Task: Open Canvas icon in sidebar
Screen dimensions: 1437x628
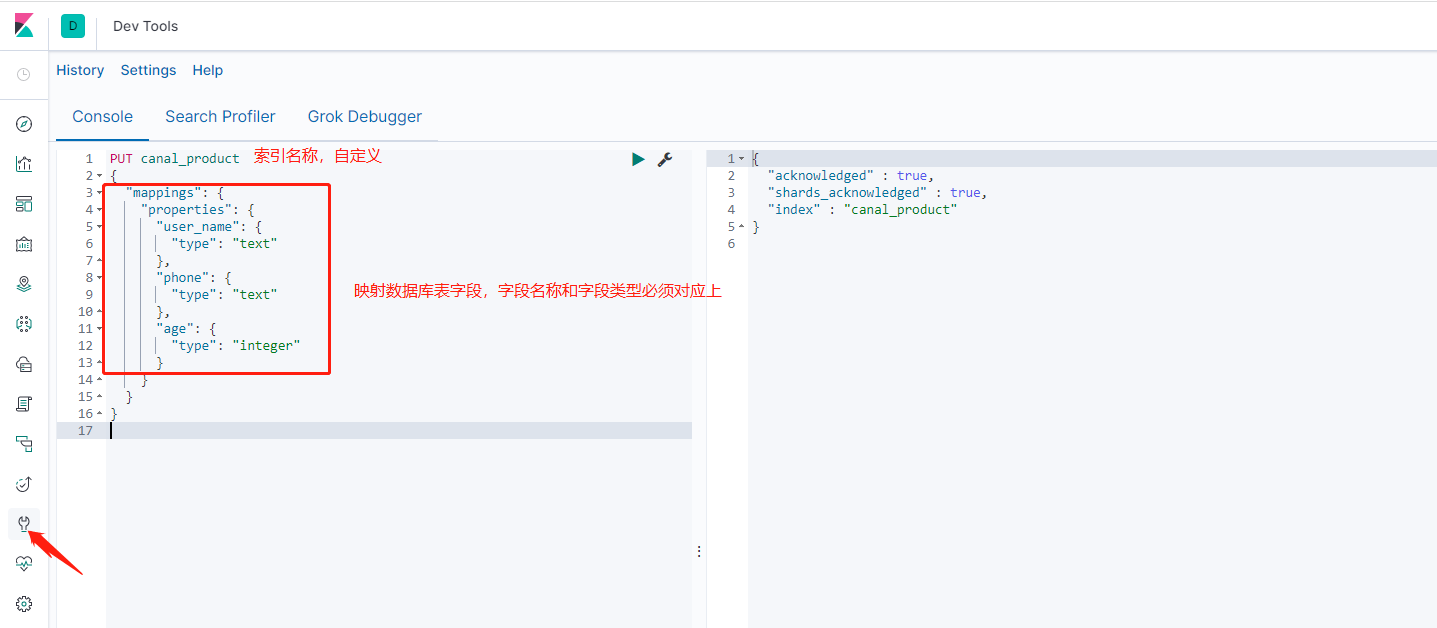Action: click(24, 244)
